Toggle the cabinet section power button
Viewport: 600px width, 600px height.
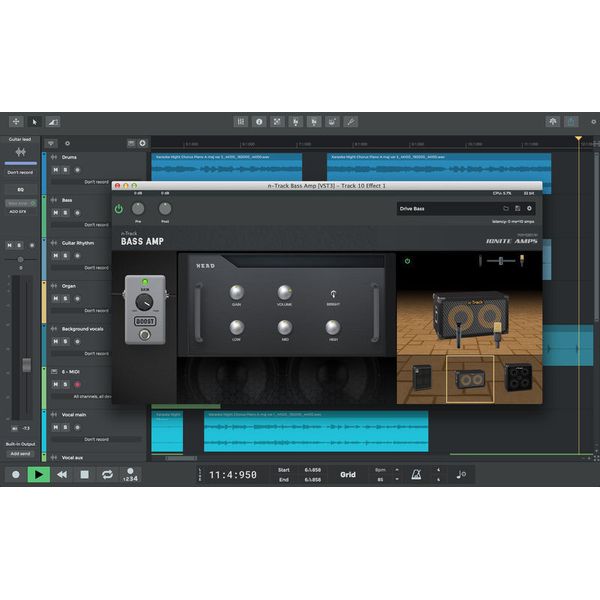coord(408,261)
